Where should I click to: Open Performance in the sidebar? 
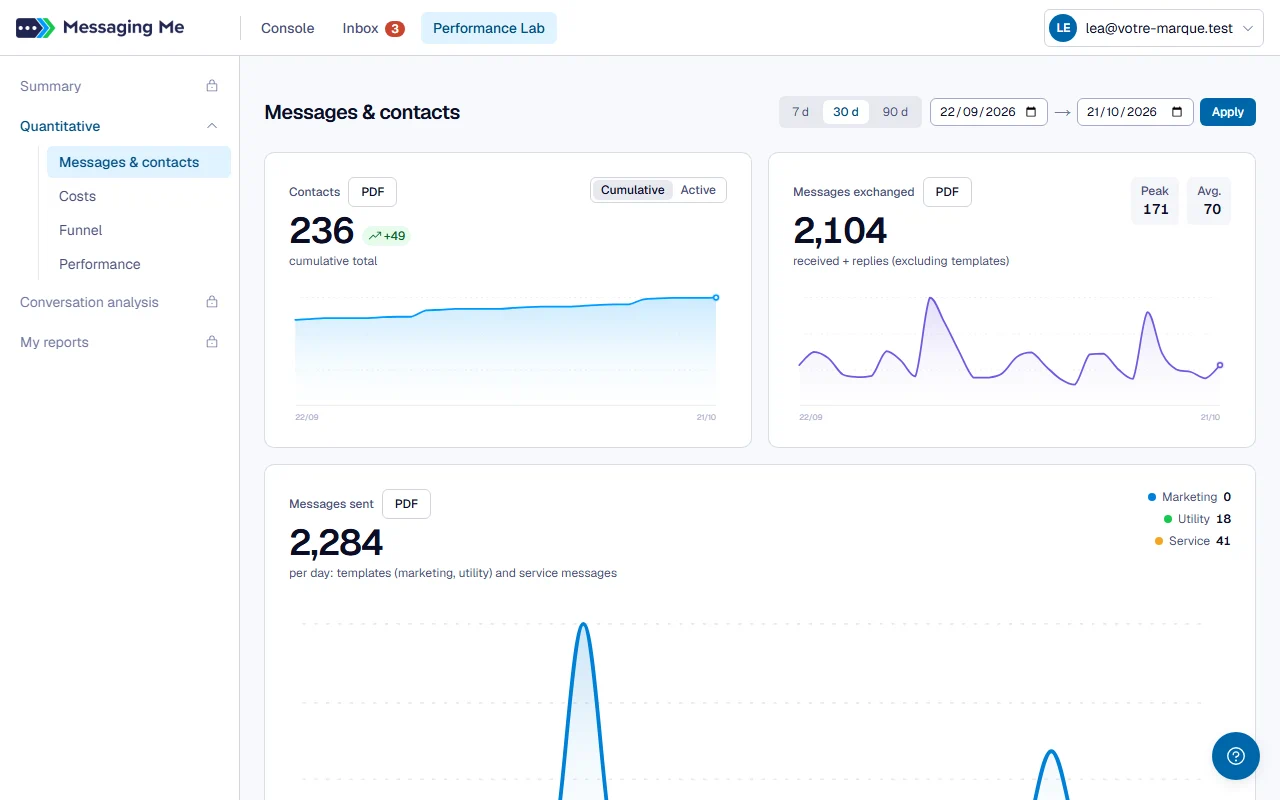pos(139,264)
